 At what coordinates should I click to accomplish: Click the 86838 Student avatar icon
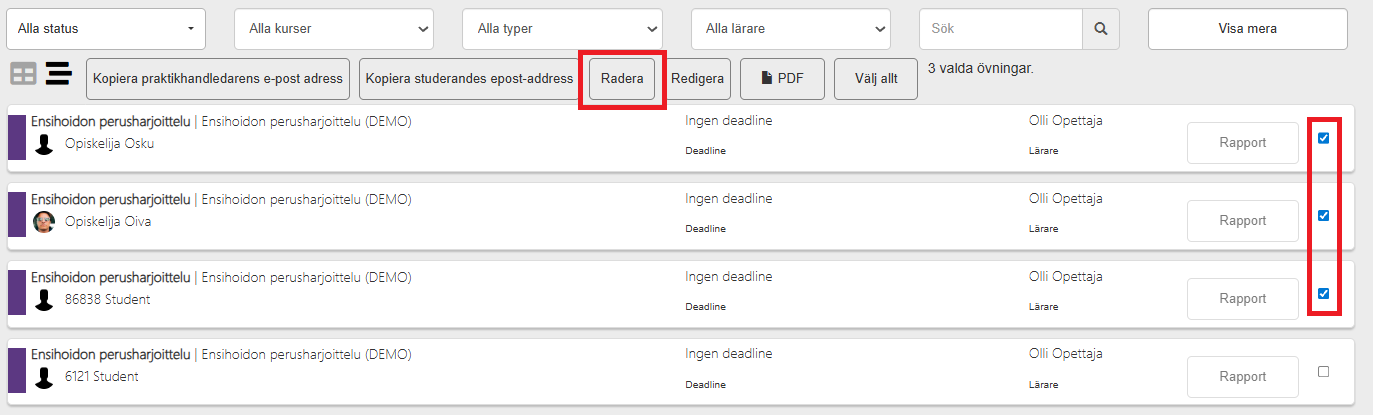[x=44, y=300]
